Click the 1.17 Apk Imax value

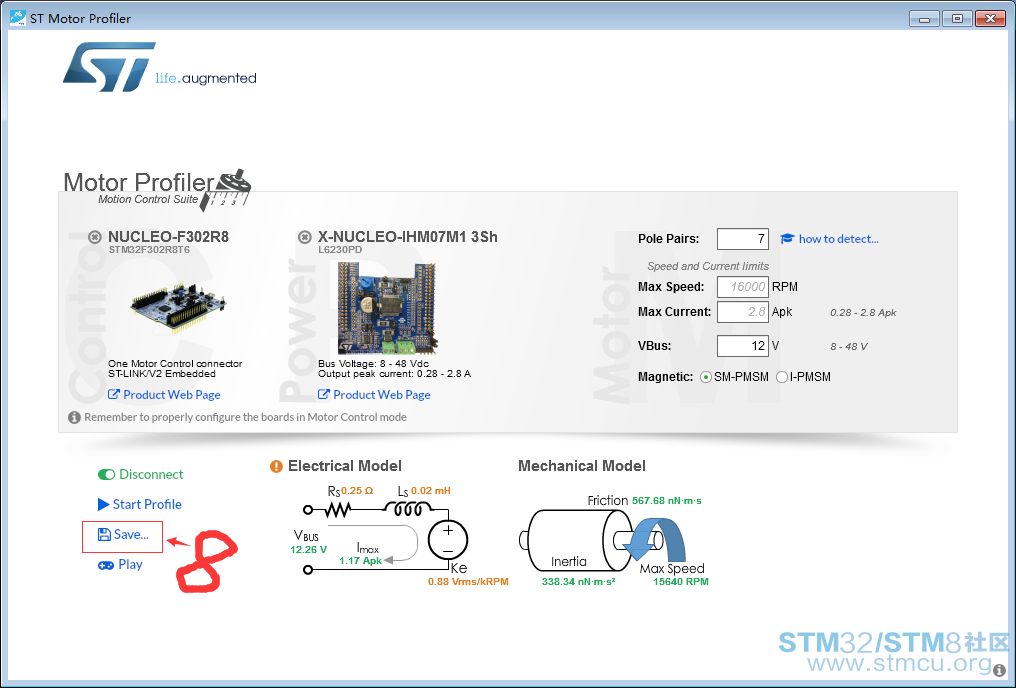click(x=360, y=560)
